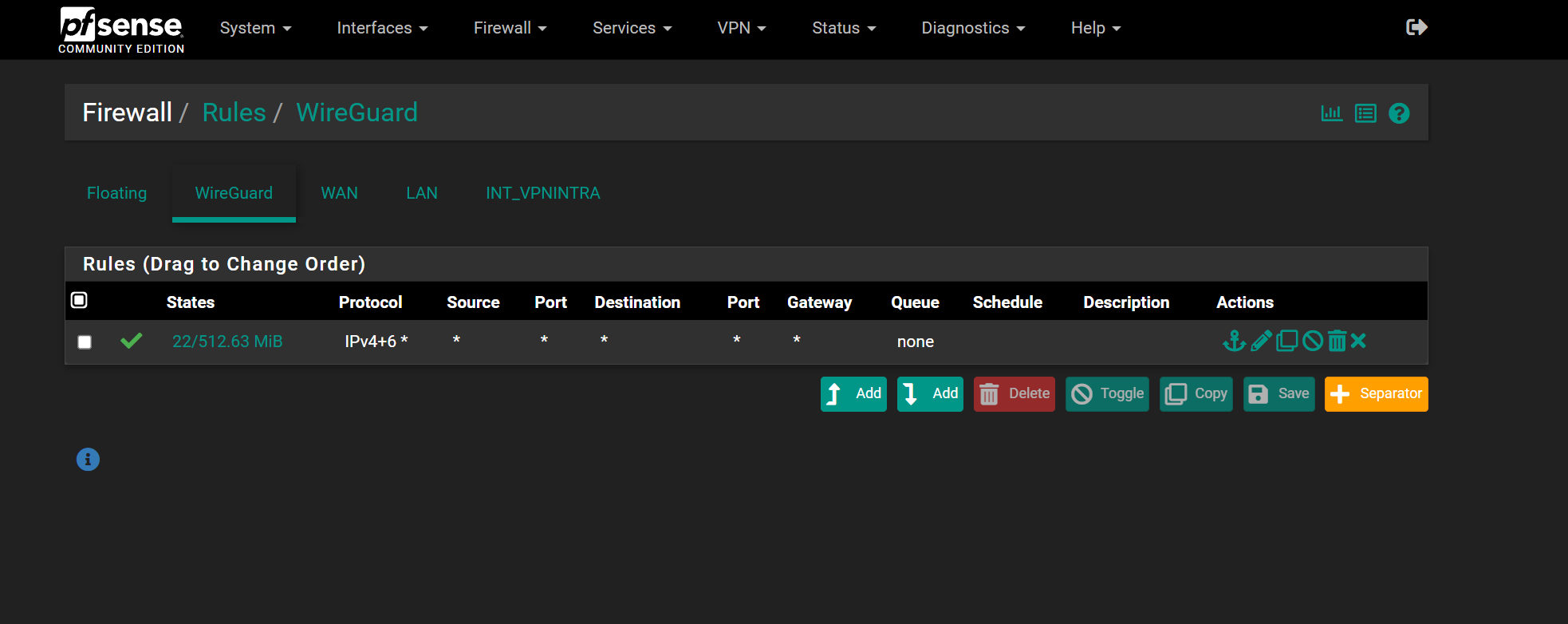Click the logout icon in the top bar
1568x624 pixels.
pyautogui.click(x=1416, y=28)
